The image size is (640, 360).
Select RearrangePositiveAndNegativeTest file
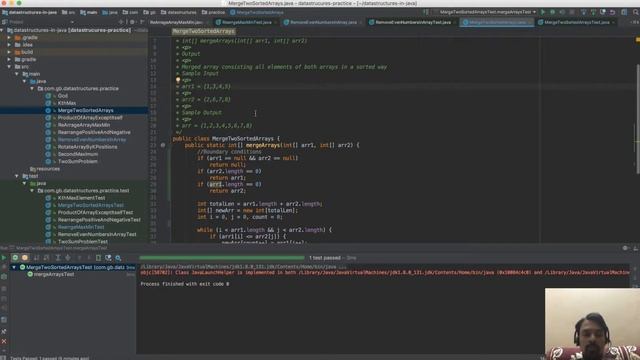[x=99, y=220]
